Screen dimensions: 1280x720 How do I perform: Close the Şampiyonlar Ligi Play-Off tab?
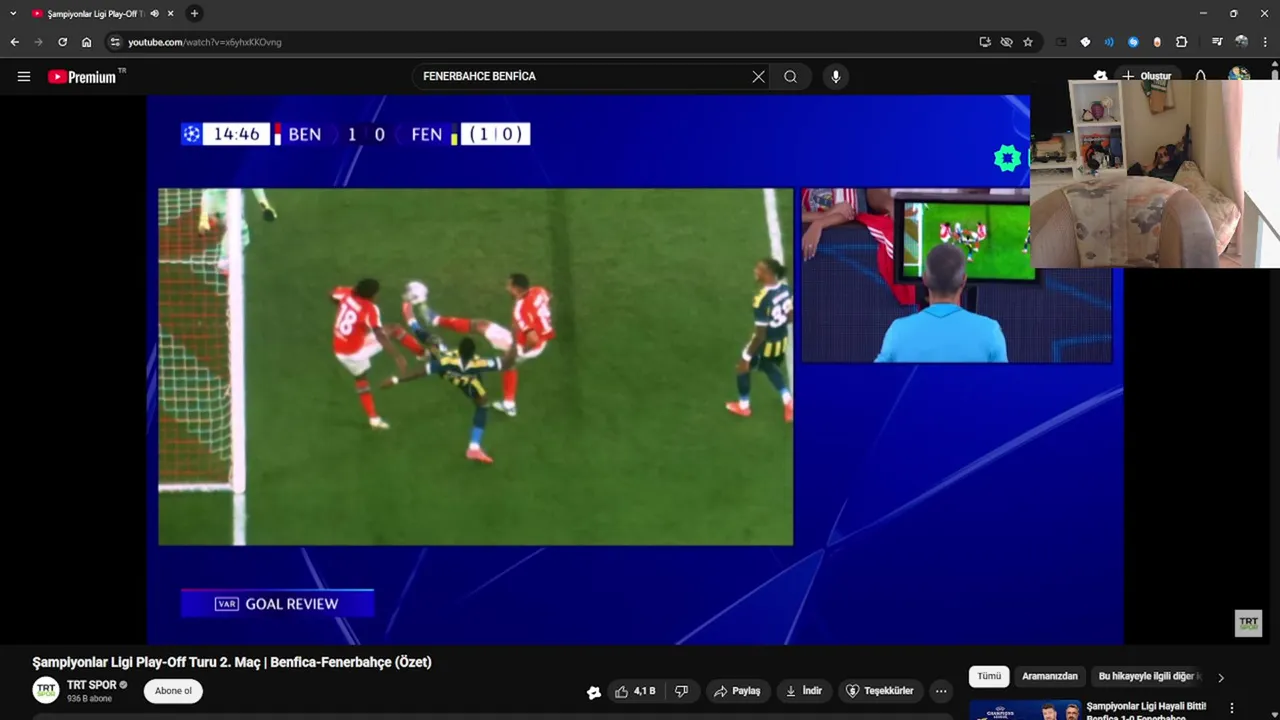coord(170,14)
